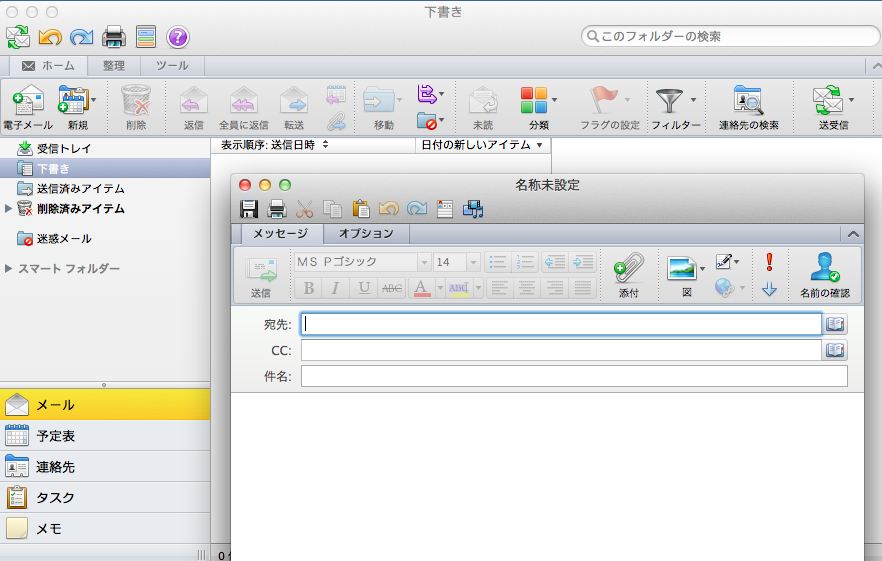Open the MS Pゴシック font dropdown
The height and width of the screenshot is (561, 882).
[424, 262]
